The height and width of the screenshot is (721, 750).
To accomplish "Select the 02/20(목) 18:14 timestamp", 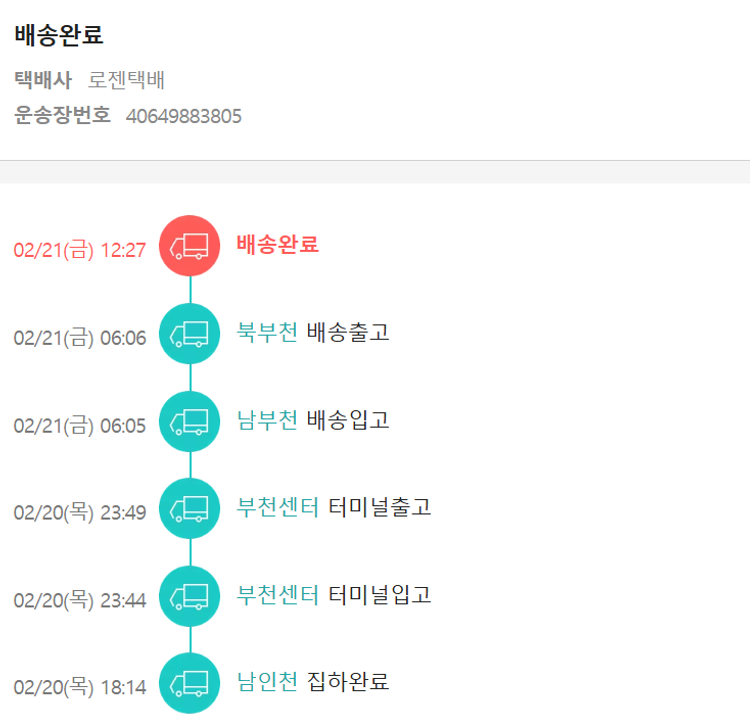I will [80, 688].
